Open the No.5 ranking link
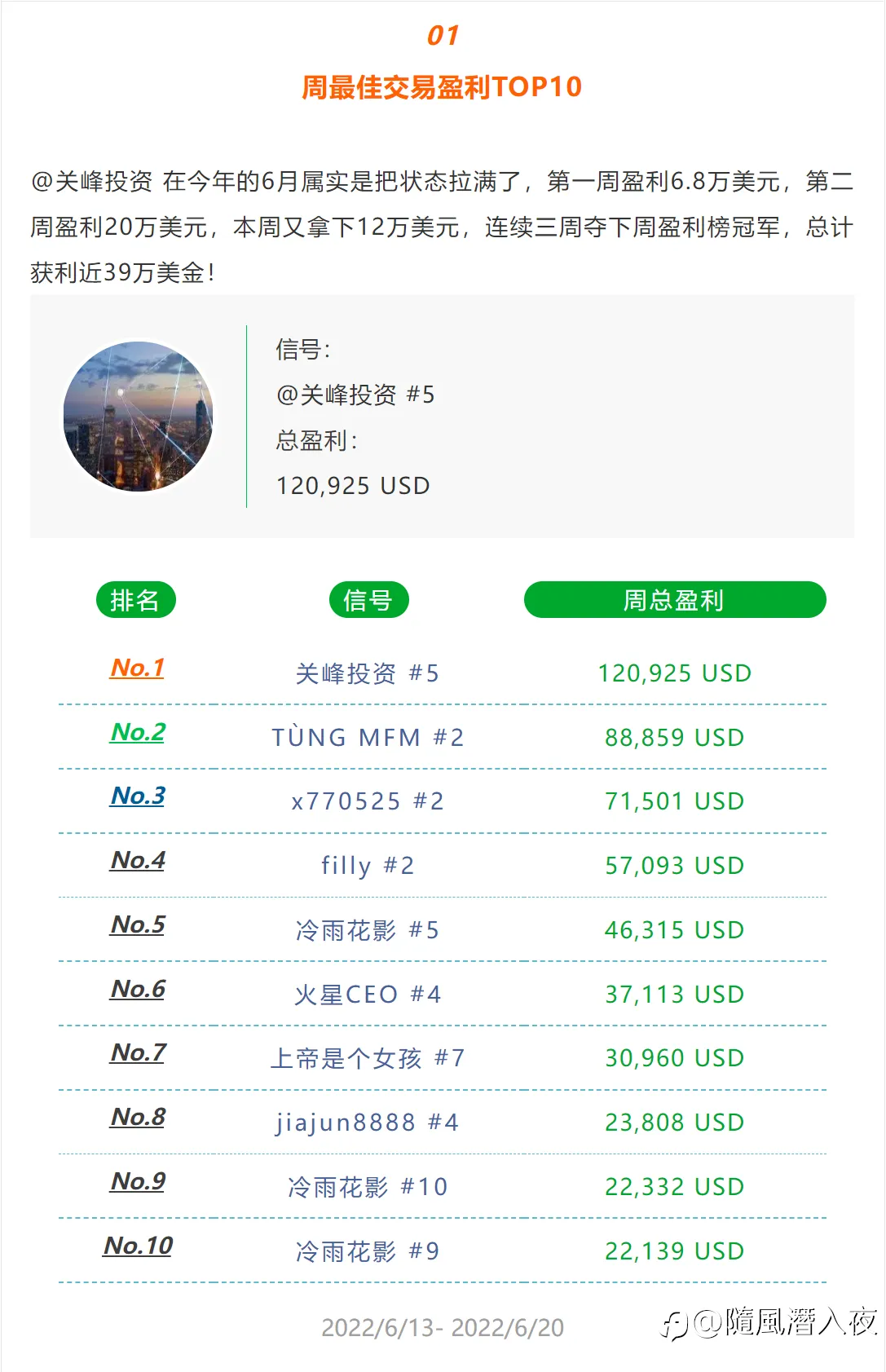This screenshot has height=1372, width=886. tap(138, 924)
